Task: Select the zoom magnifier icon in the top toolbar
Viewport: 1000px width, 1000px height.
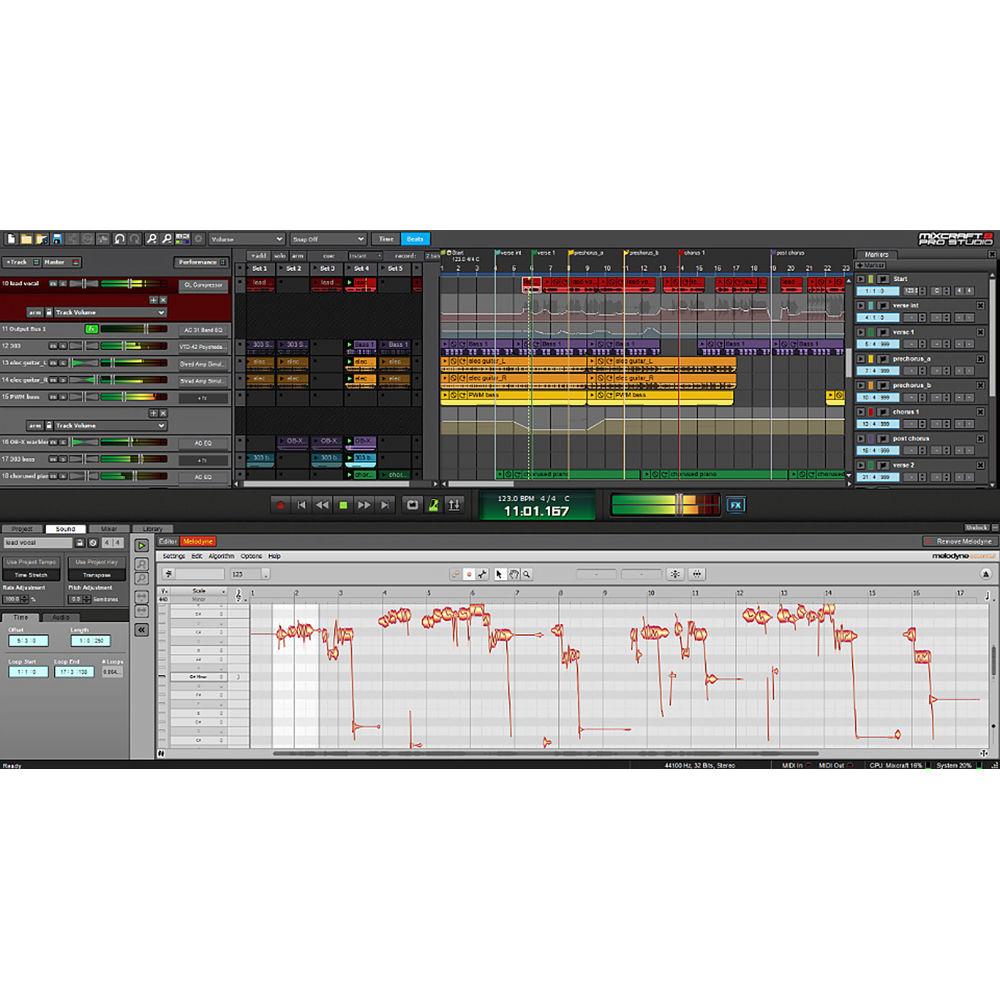Action: pos(152,237)
